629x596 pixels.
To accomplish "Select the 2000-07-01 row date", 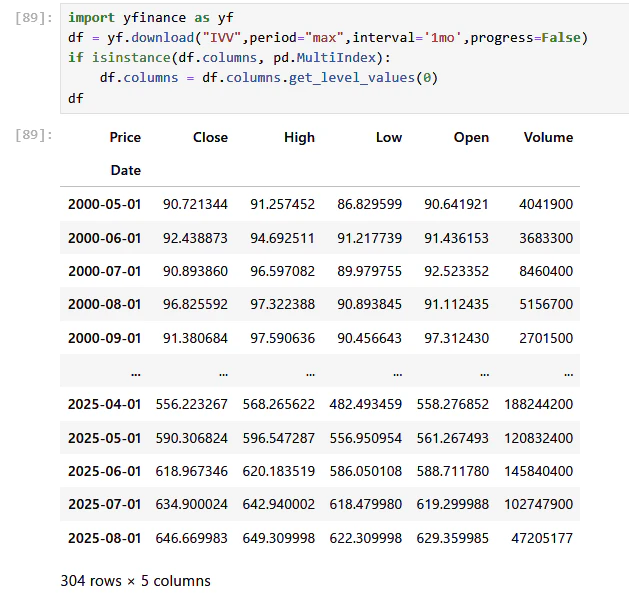I will (104, 271).
